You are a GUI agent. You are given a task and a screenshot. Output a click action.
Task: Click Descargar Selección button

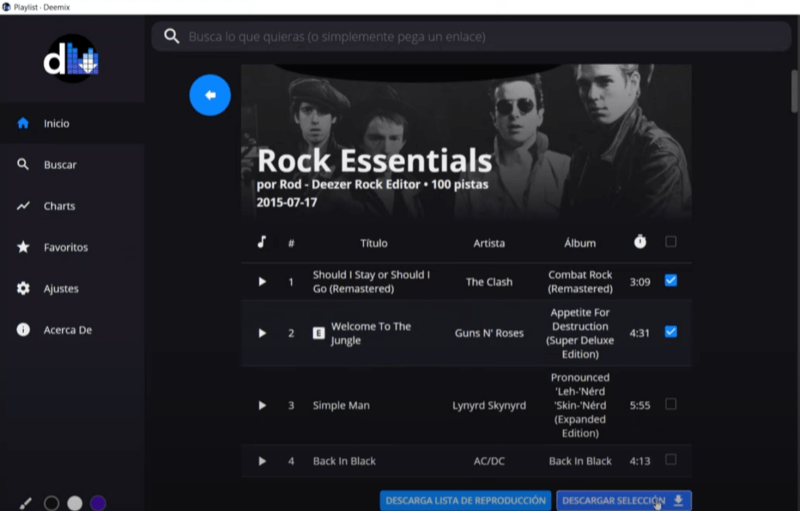[x=623, y=500]
